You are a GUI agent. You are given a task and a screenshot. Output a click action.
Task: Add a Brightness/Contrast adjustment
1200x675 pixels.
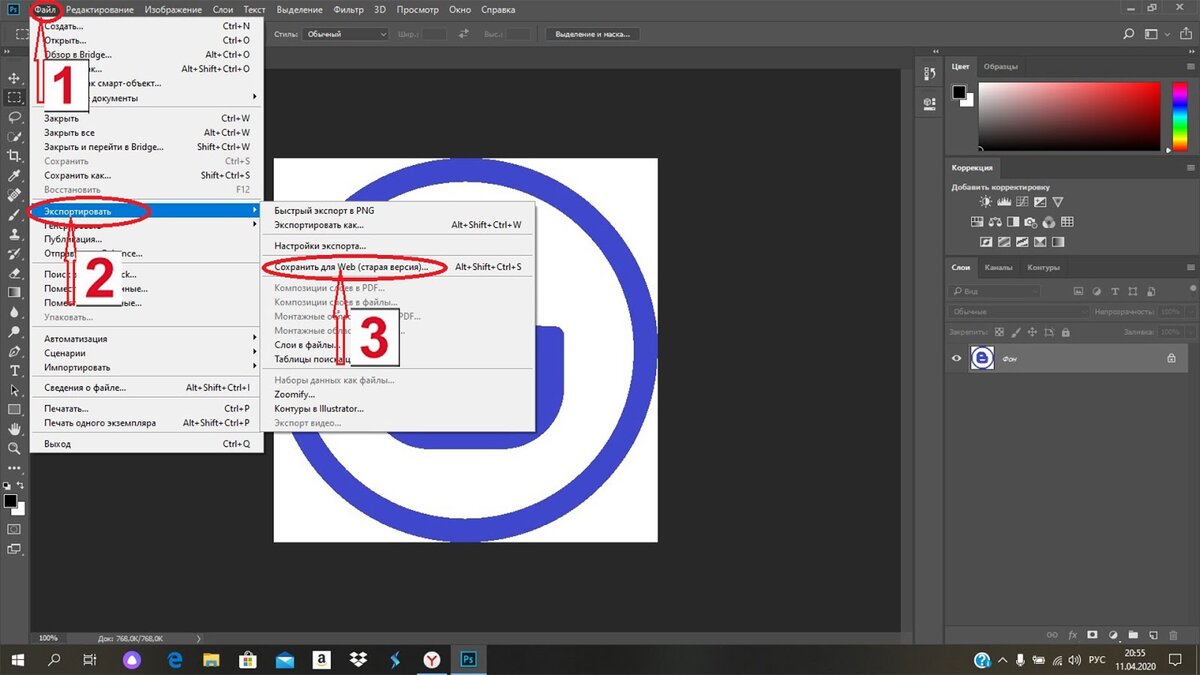[985, 202]
